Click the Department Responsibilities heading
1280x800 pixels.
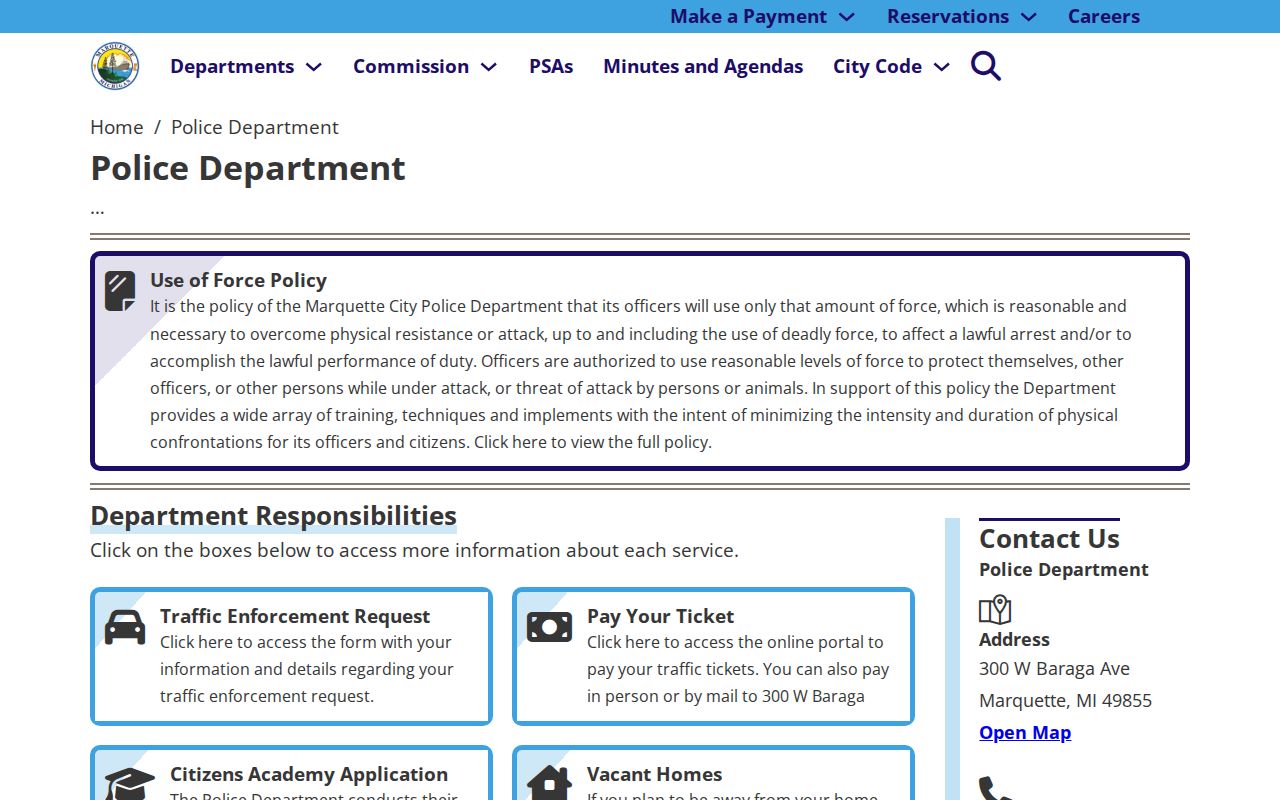[x=273, y=516]
